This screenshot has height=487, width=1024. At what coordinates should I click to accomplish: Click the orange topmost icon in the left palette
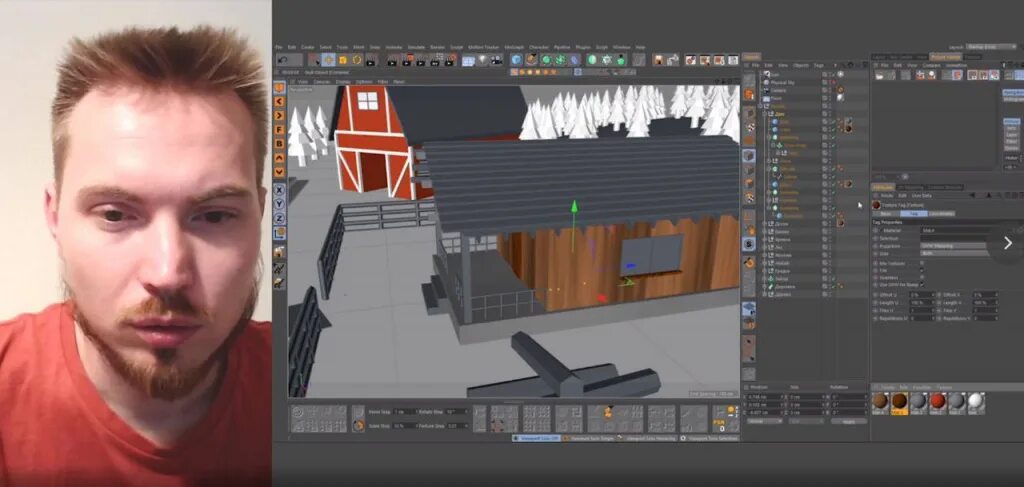point(280,87)
